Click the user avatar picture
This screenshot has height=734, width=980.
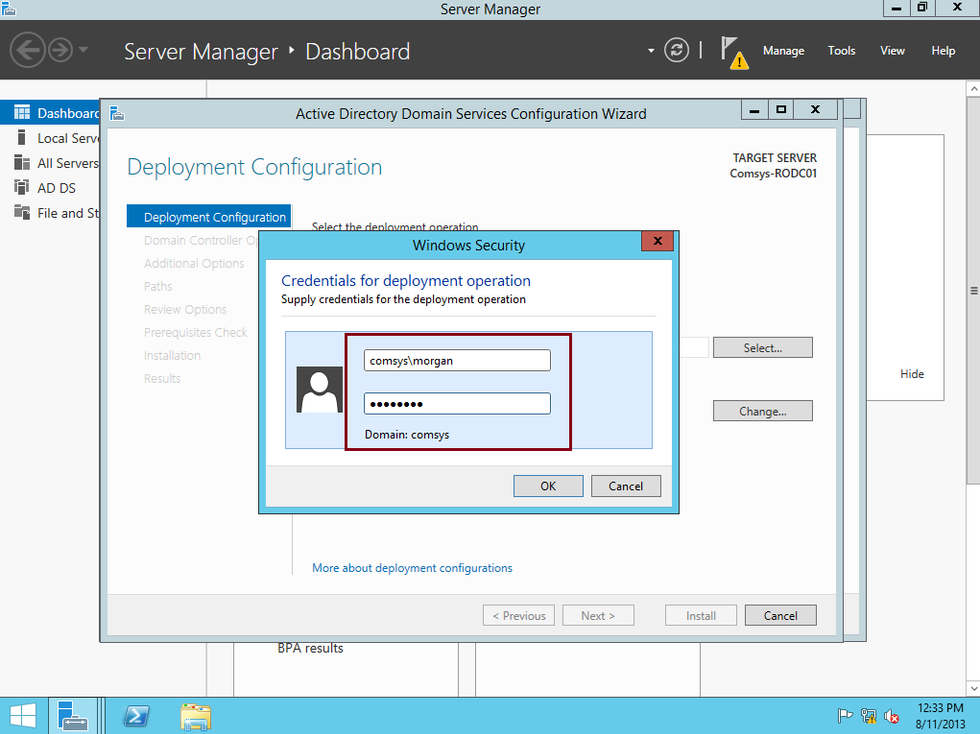319,390
